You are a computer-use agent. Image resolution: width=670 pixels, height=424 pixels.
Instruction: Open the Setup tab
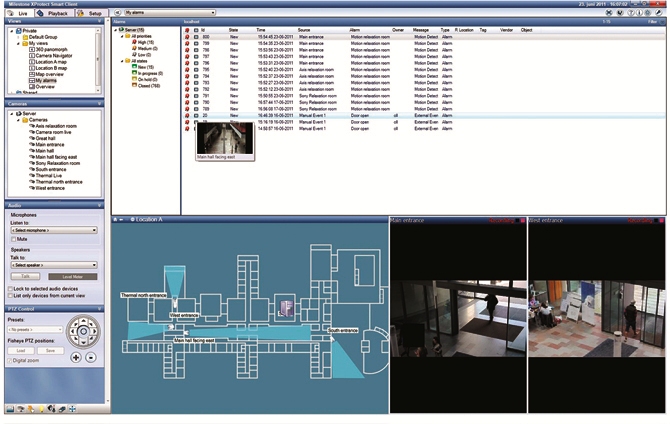(x=90, y=13)
